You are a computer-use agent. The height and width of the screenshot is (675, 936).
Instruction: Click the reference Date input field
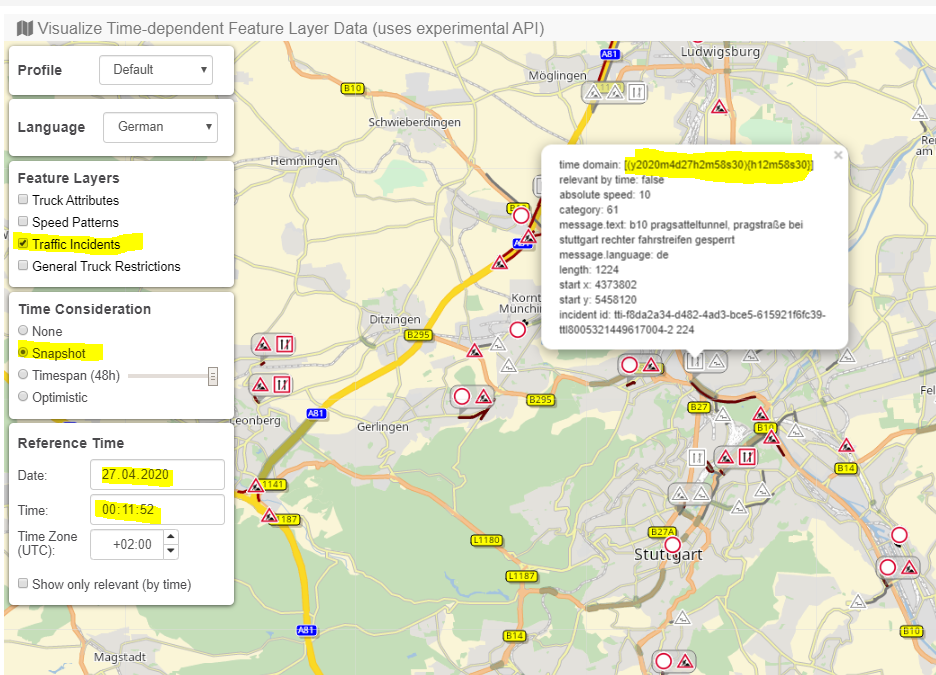coord(157,475)
